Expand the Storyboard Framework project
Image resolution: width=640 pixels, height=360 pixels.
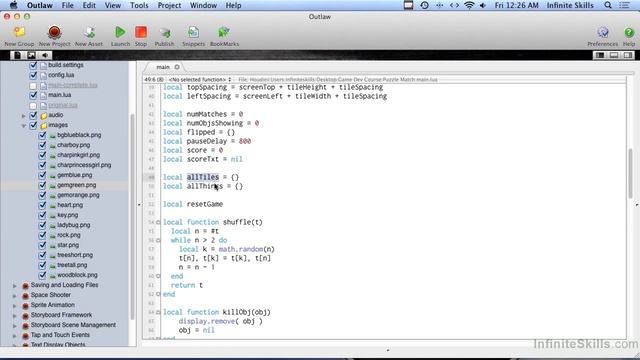coord(15,316)
